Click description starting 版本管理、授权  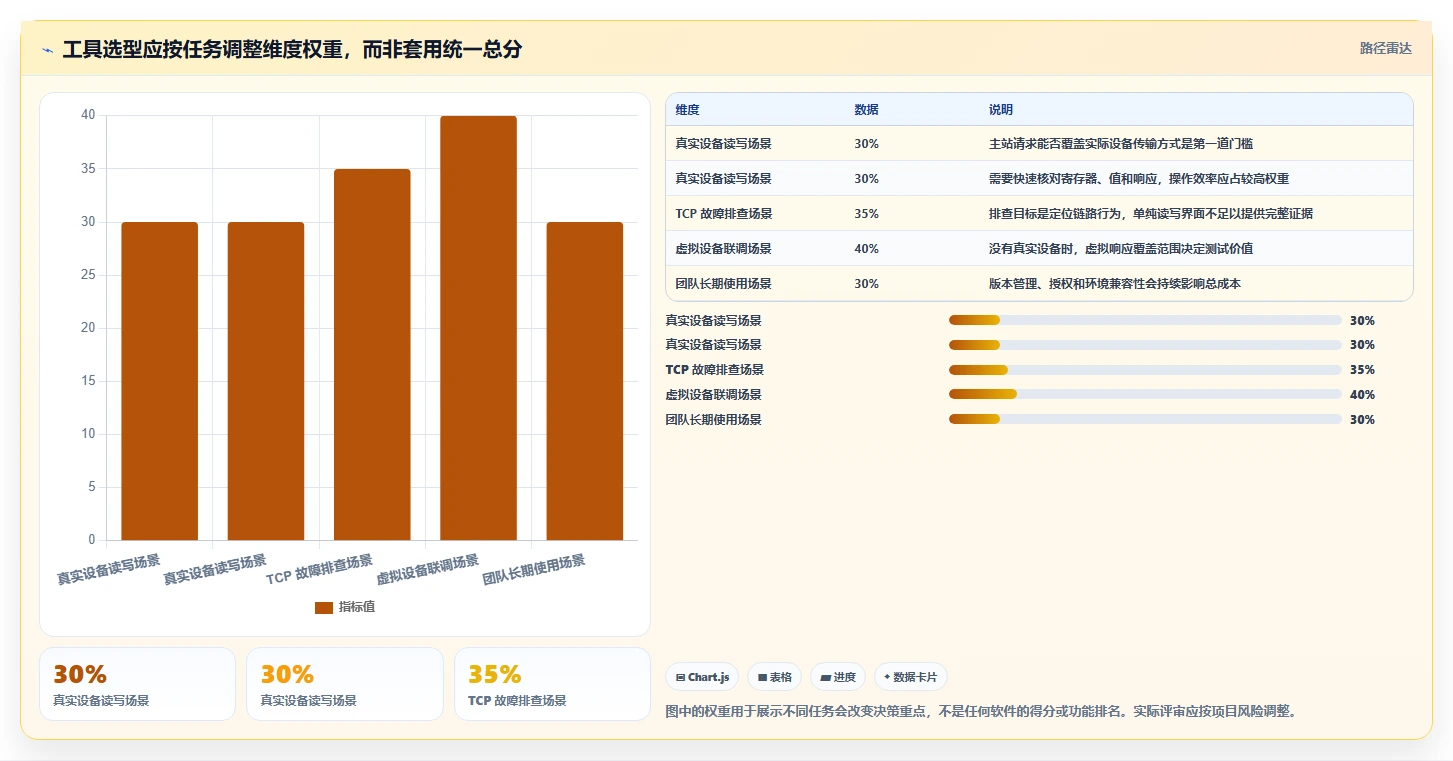coord(1114,284)
